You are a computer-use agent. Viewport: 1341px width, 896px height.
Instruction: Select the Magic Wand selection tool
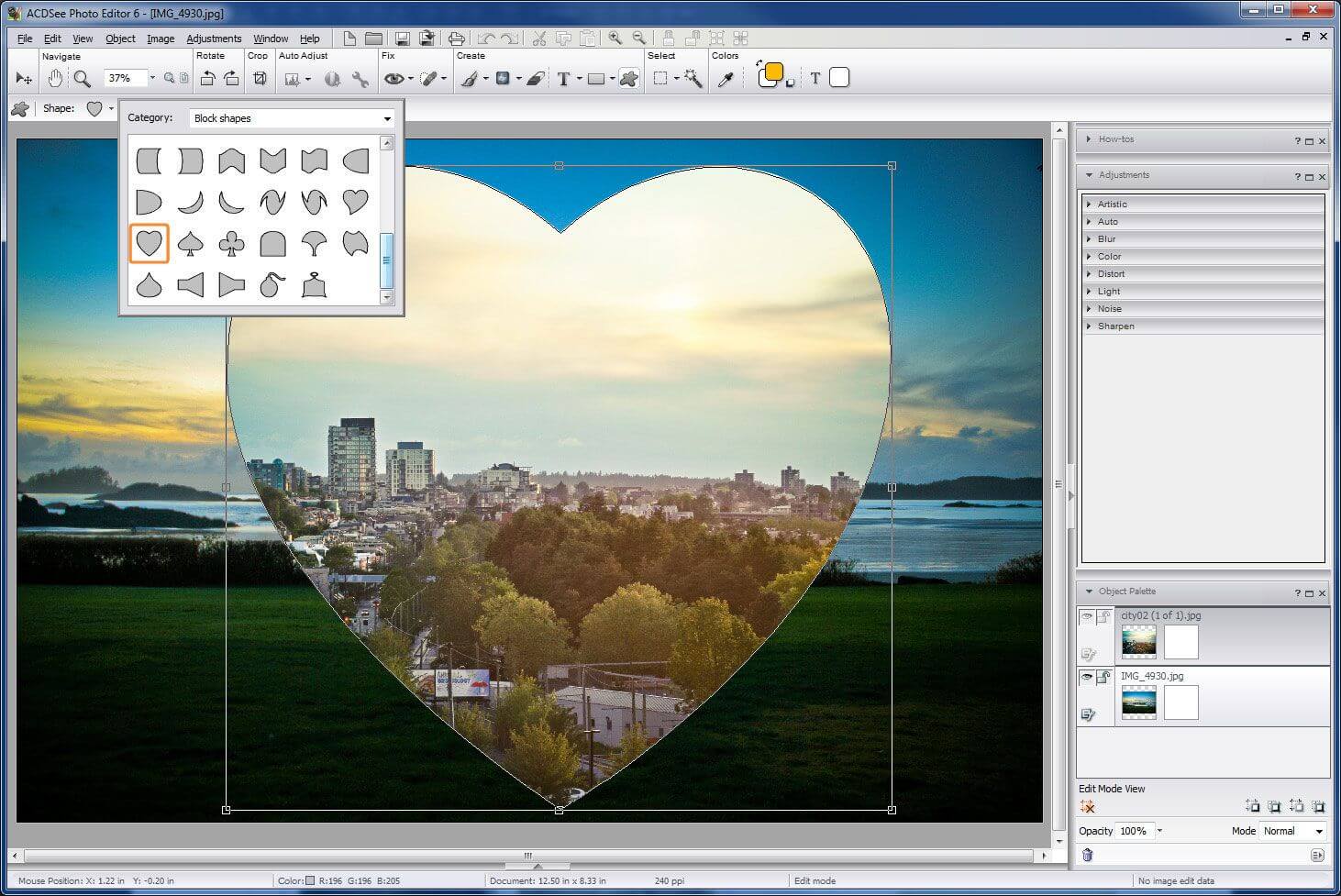click(x=693, y=79)
